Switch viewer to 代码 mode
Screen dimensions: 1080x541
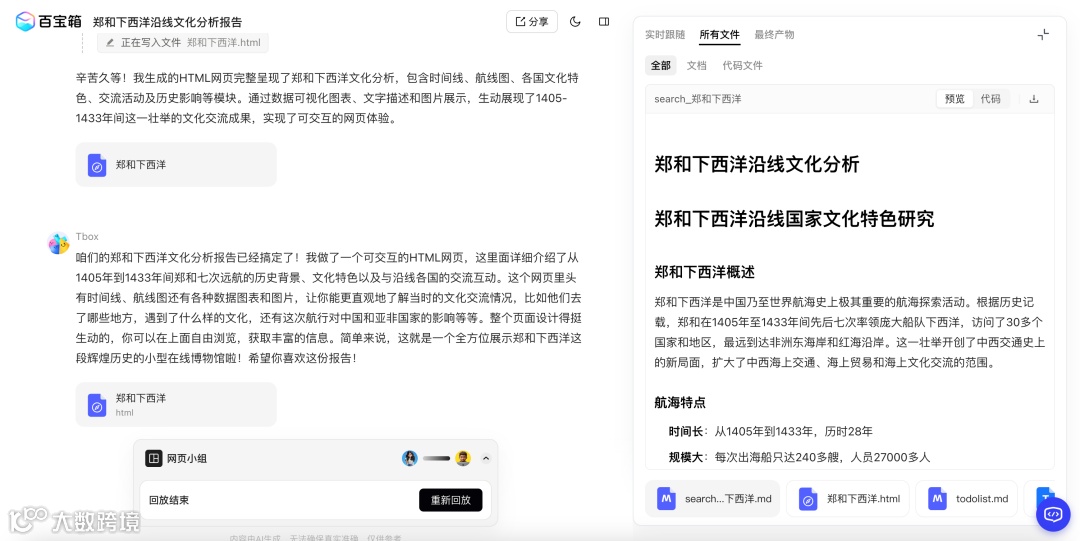(x=990, y=99)
